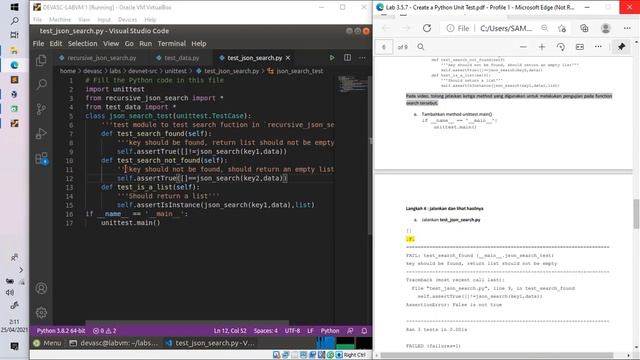Open the Manage gear in VS Code
640x360 pixels.
click(41, 313)
